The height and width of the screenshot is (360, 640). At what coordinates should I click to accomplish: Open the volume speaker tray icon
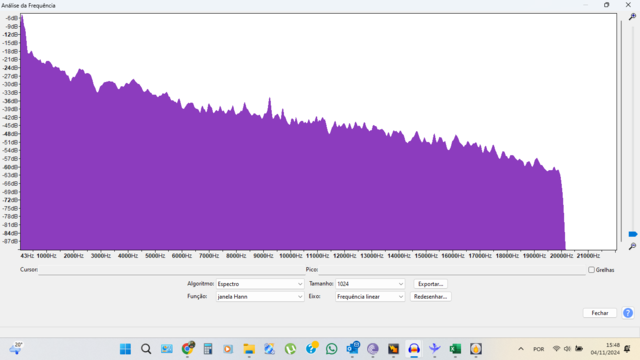coord(567,349)
